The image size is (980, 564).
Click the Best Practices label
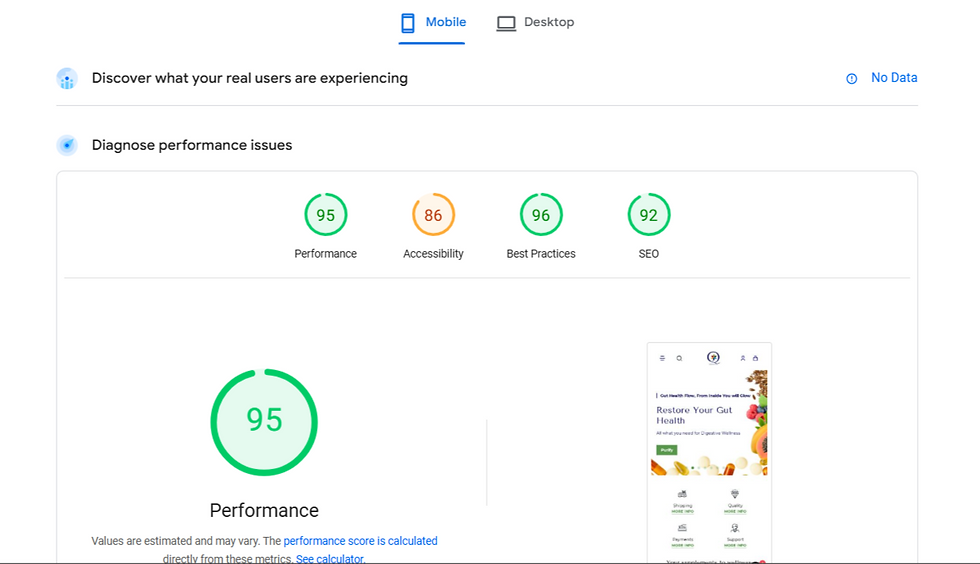[541, 253]
